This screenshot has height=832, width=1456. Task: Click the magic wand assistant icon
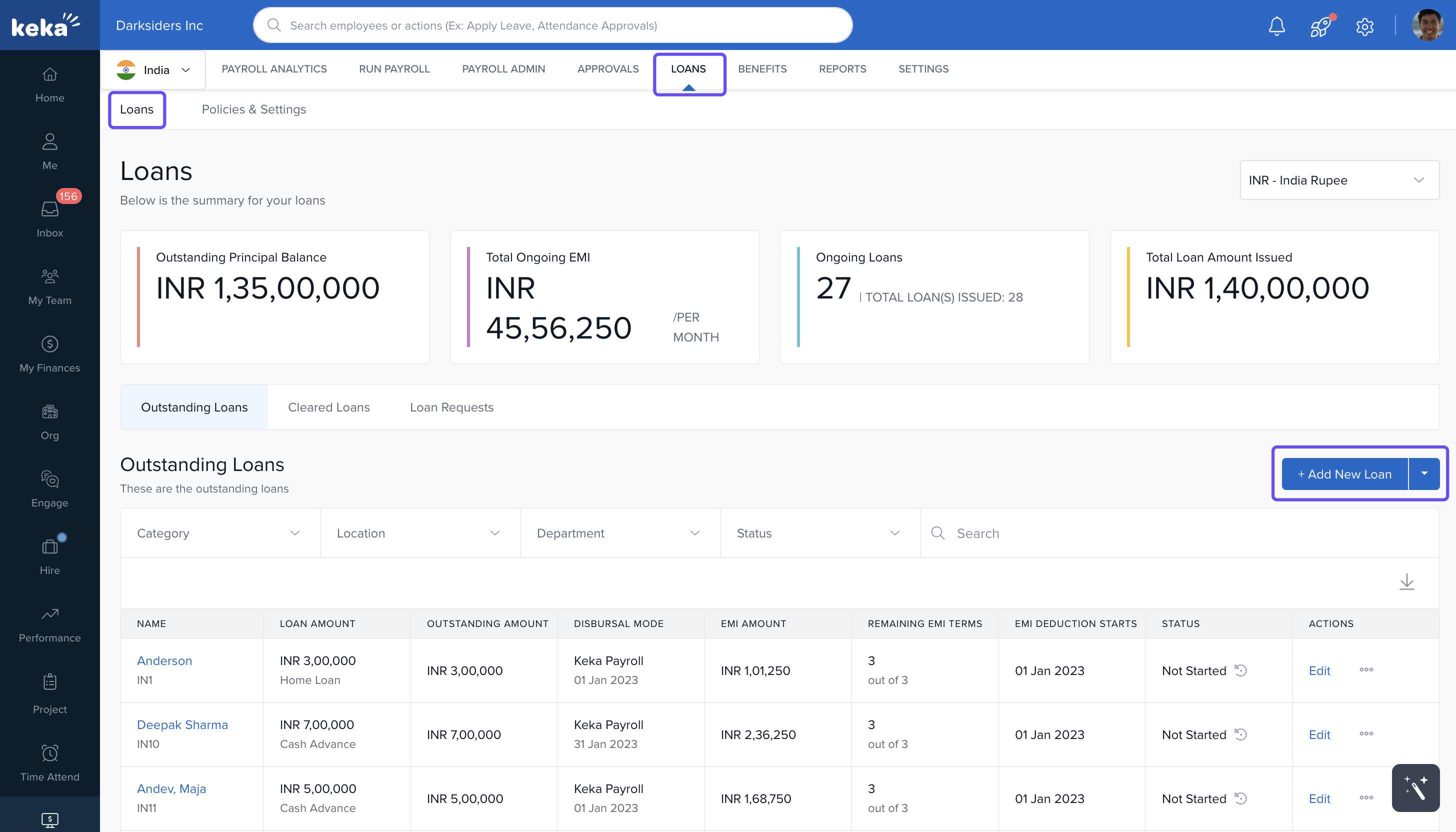[1415, 788]
